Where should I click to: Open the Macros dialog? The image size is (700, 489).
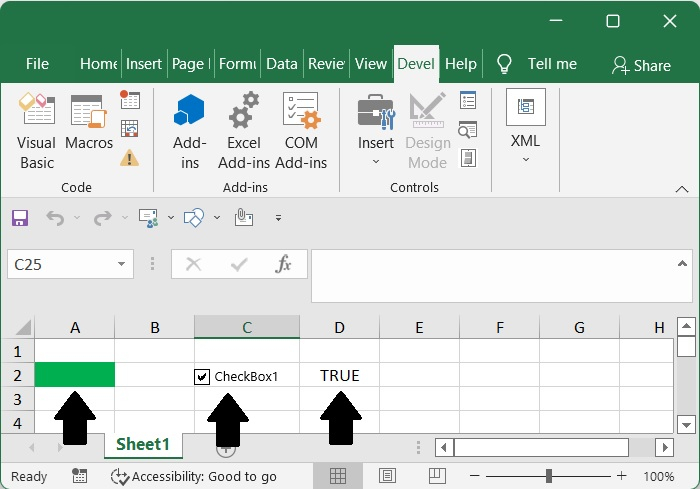pos(89,123)
